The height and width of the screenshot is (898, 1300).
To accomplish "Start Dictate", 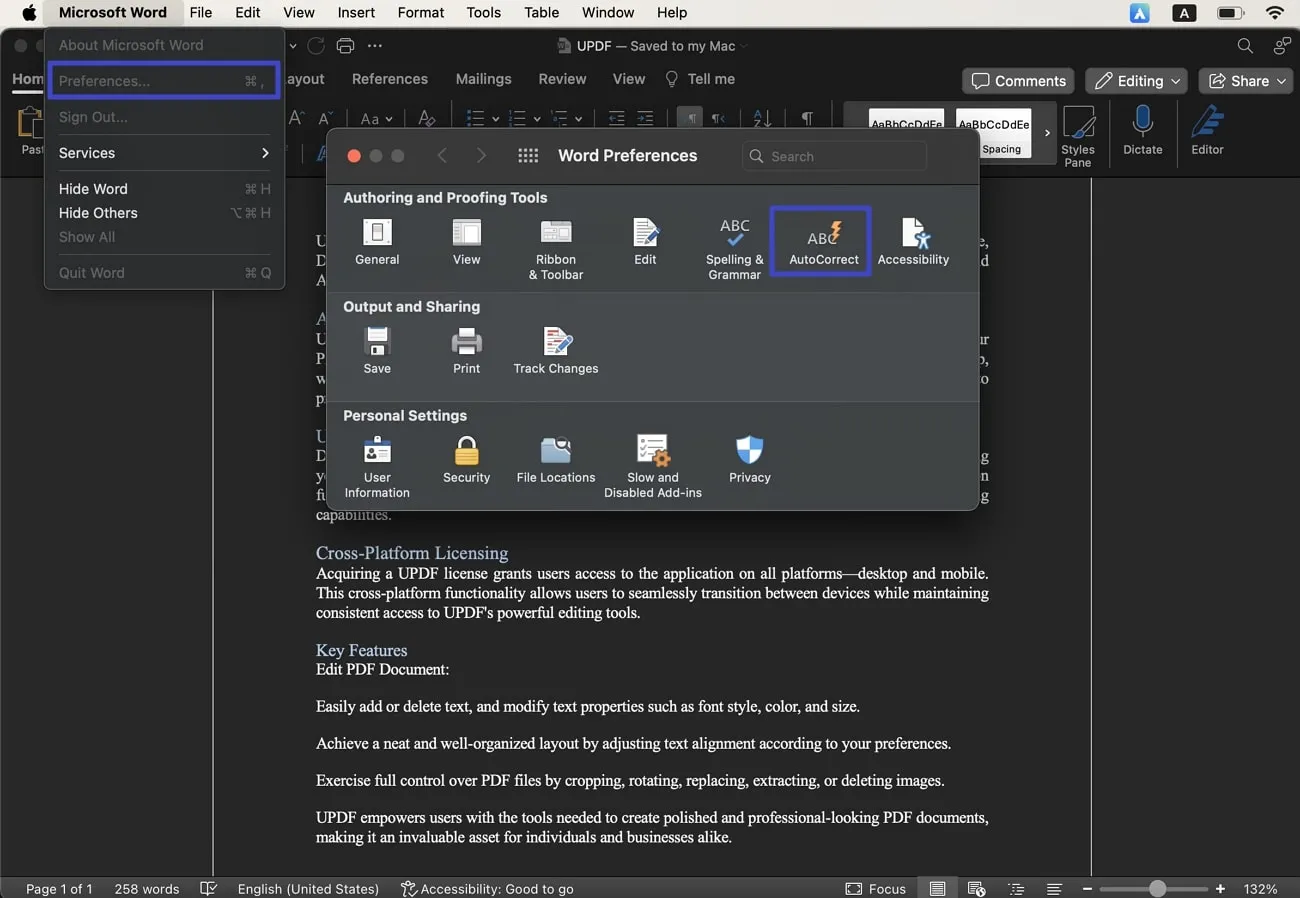I will coord(1142,130).
